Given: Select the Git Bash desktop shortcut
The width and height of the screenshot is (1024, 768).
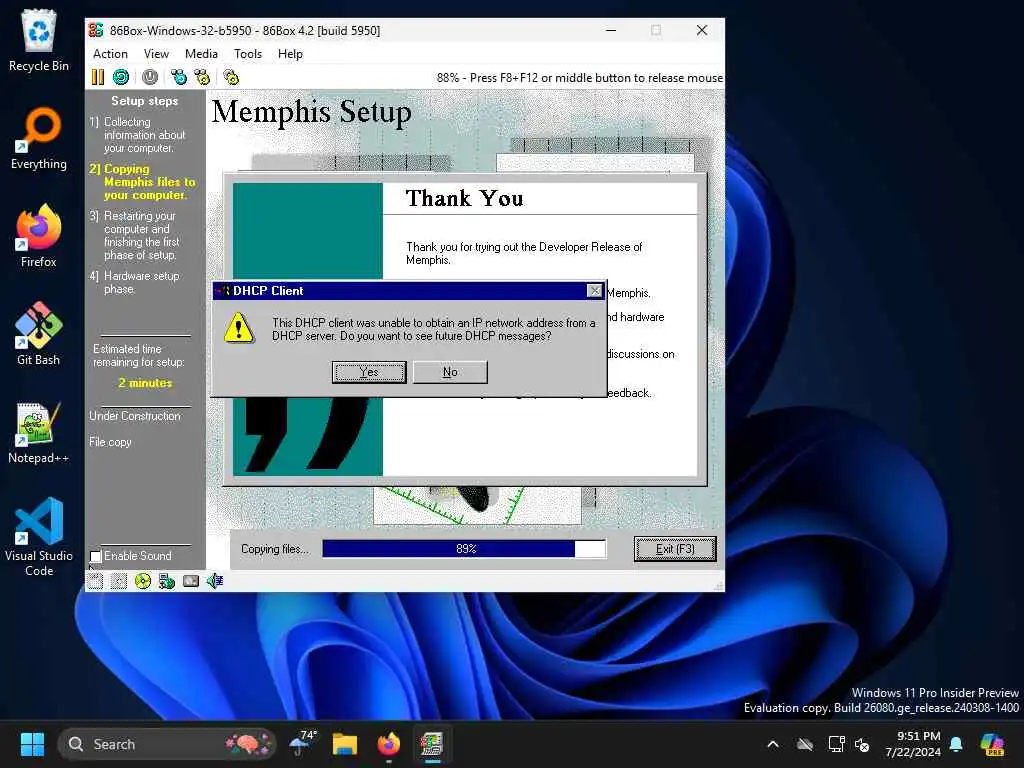Looking at the screenshot, I should 39,334.
